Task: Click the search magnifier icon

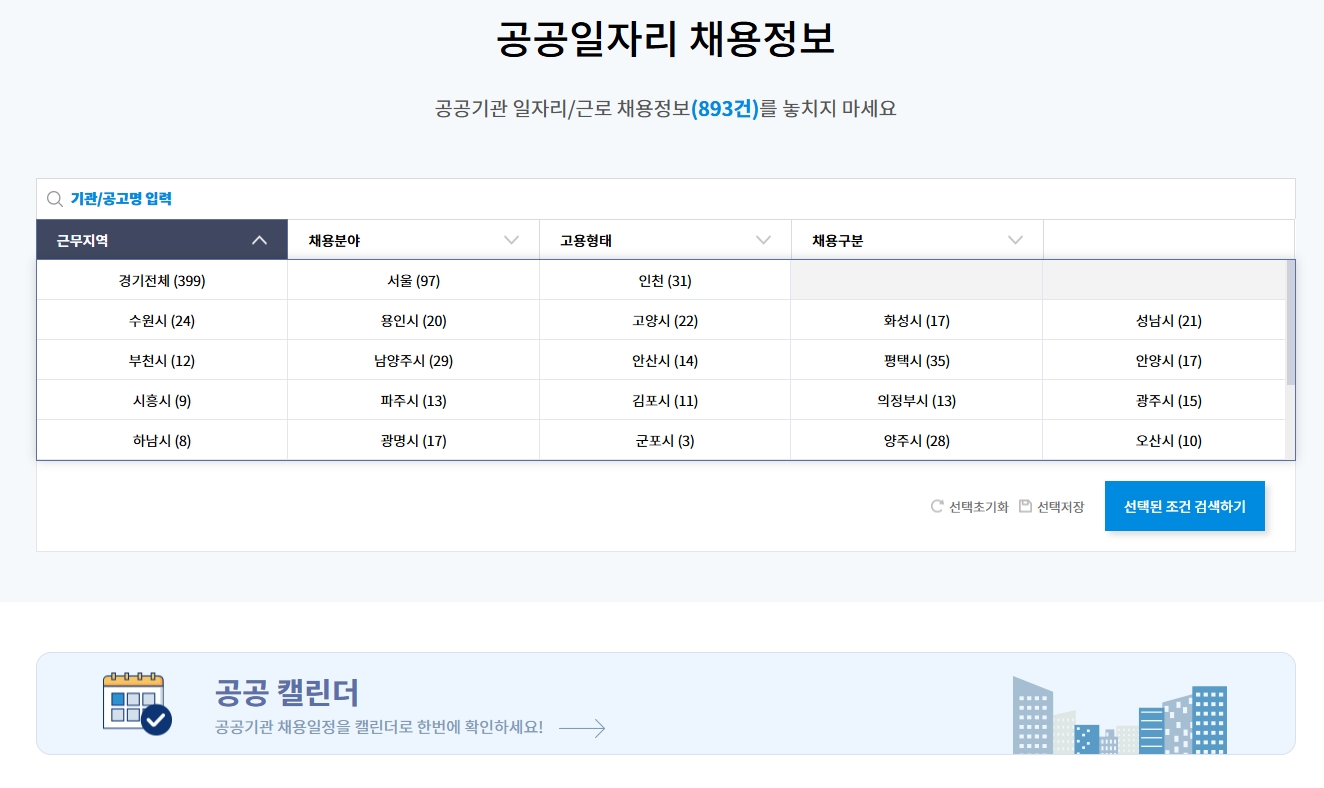Action: click(54, 198)
